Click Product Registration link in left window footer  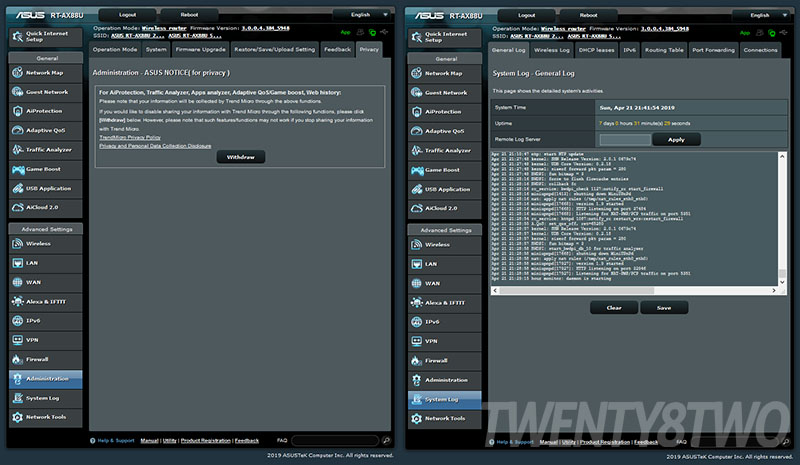click(206, 440)
